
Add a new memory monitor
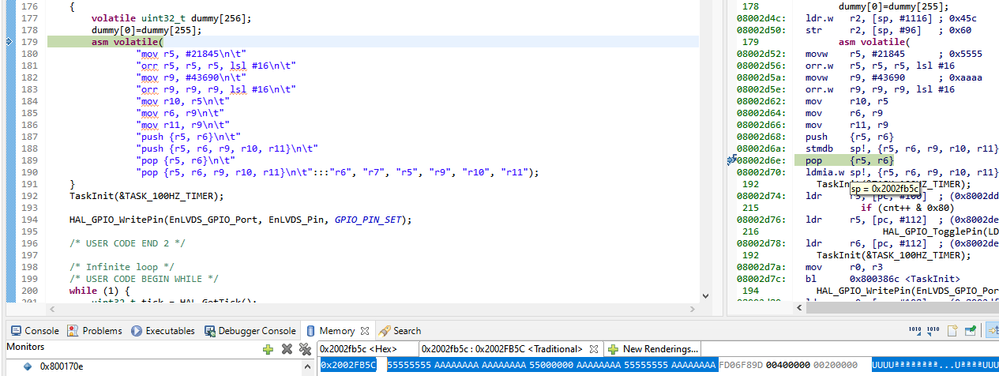click(268, 349)
